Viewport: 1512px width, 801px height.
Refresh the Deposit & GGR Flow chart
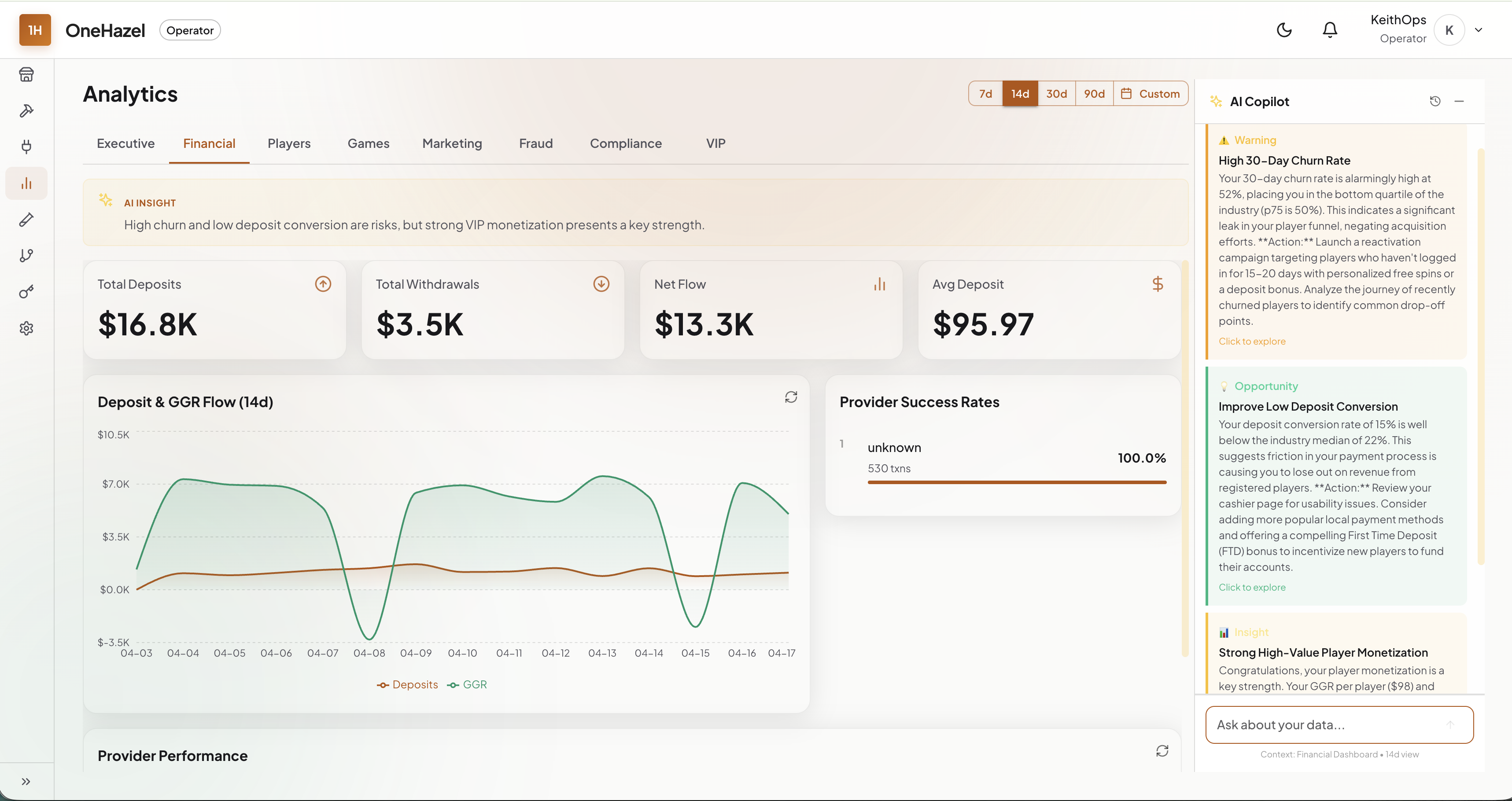point(791,397)
